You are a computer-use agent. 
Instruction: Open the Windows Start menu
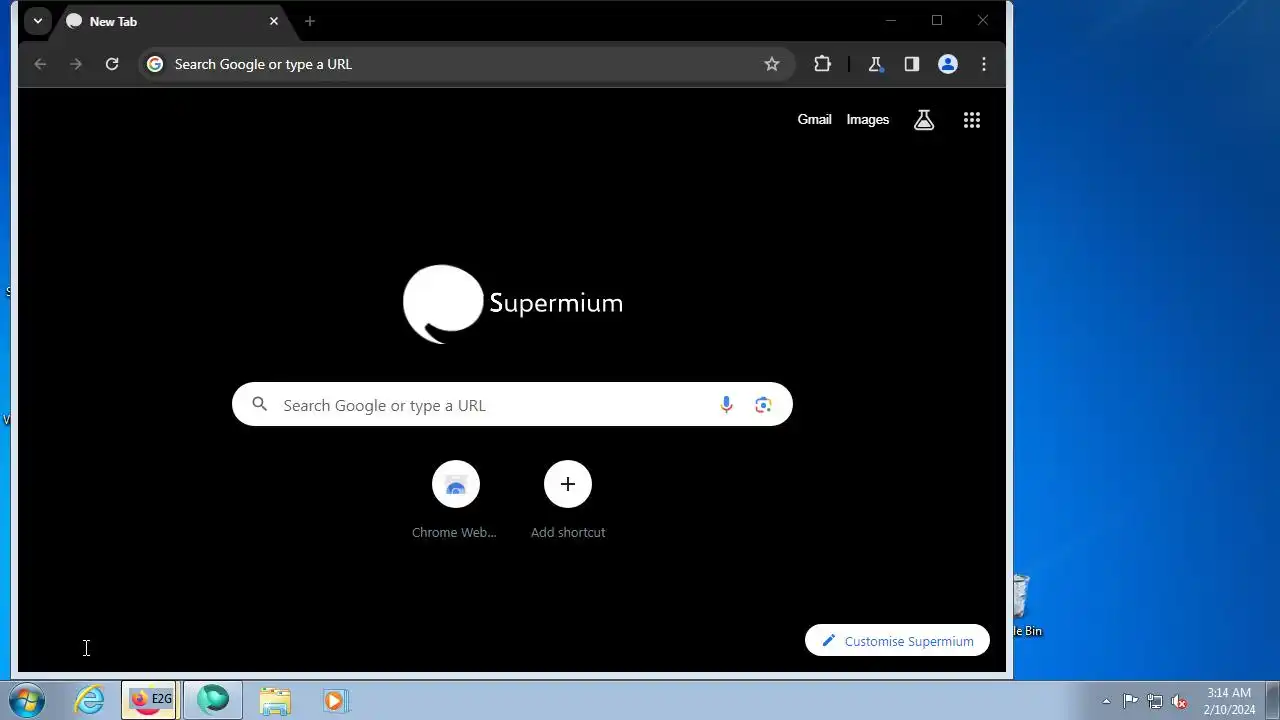(27, 700)
